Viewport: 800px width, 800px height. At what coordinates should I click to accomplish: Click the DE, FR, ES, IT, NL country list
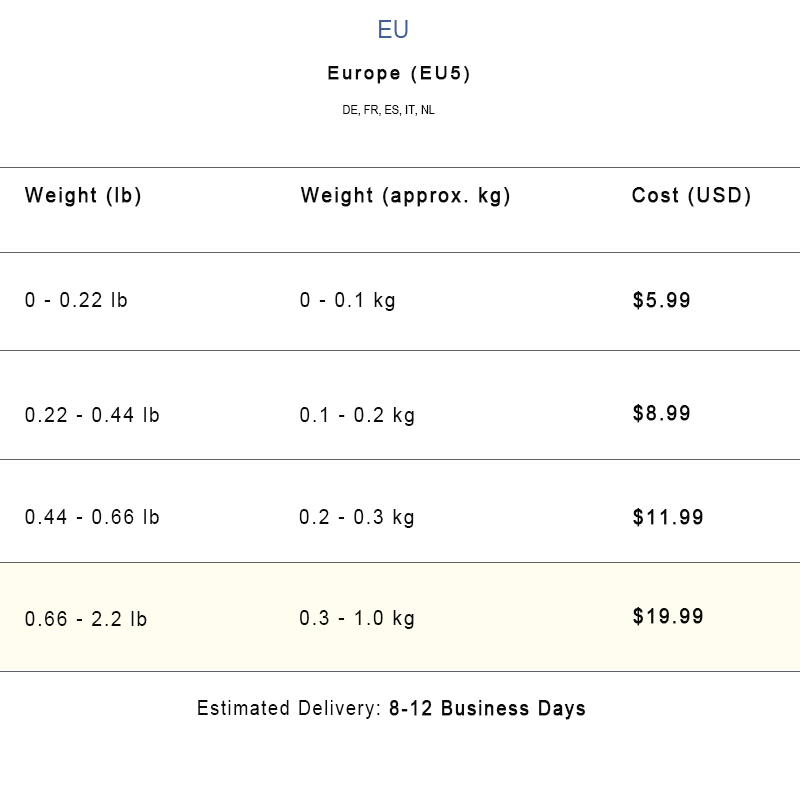click(388, 110)
